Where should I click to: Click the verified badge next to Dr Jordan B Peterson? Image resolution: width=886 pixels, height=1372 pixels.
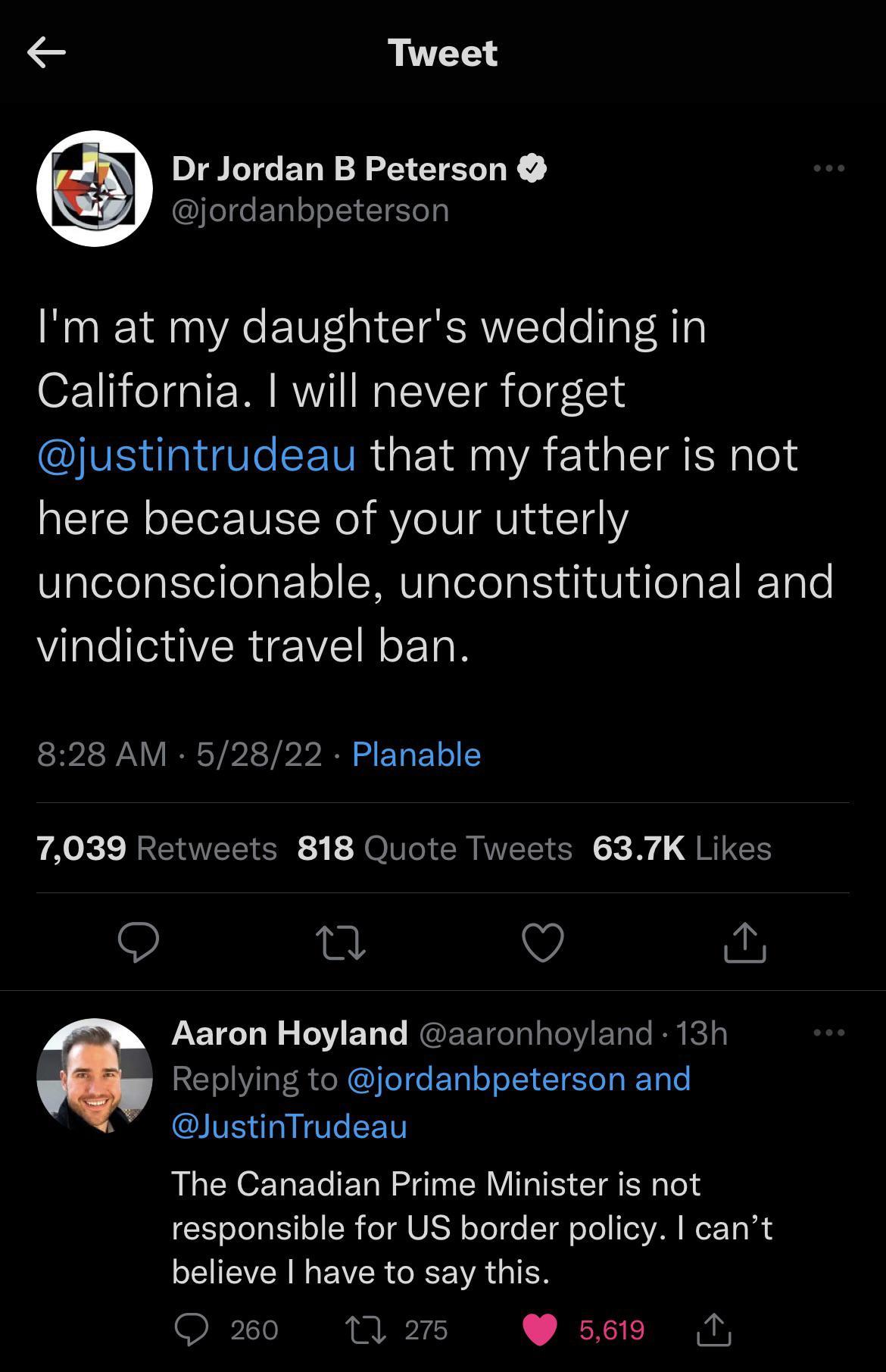click(x=532, y=168)
